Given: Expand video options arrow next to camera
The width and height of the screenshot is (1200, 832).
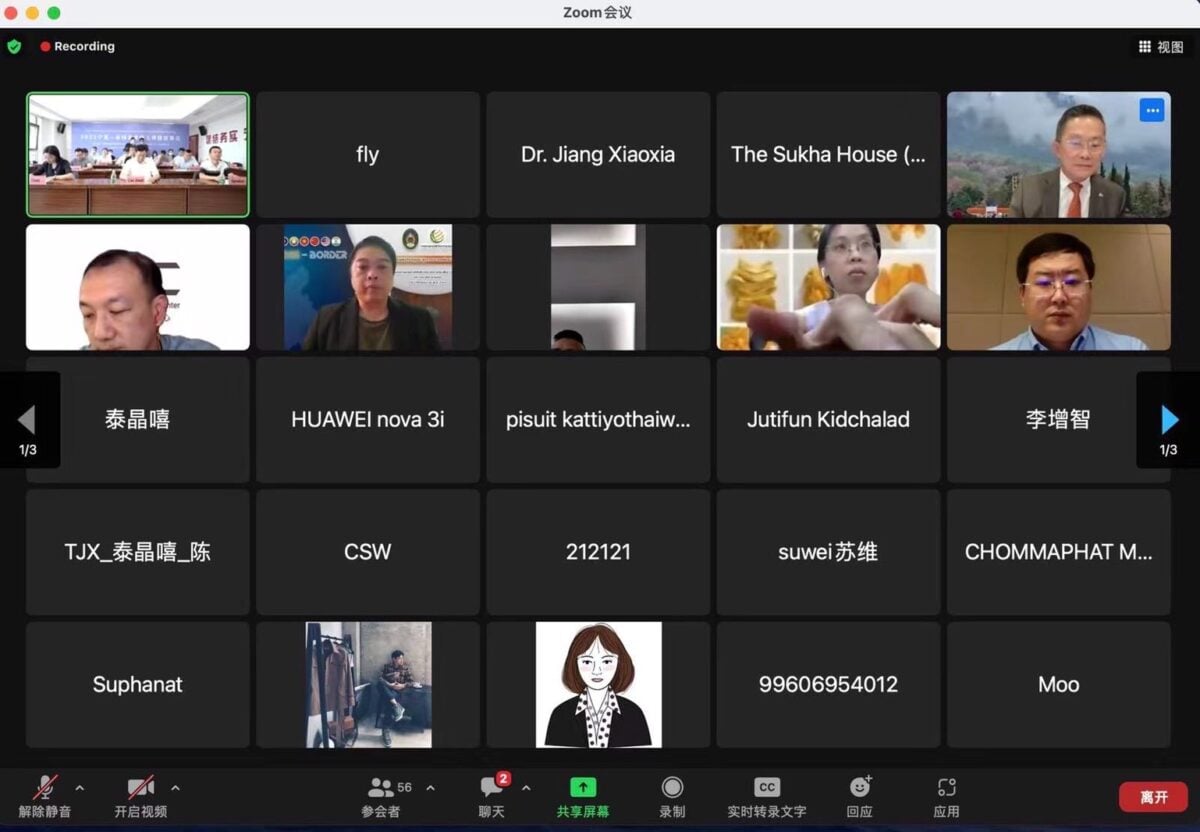Looking at the screenshot, I should (175, 788).
